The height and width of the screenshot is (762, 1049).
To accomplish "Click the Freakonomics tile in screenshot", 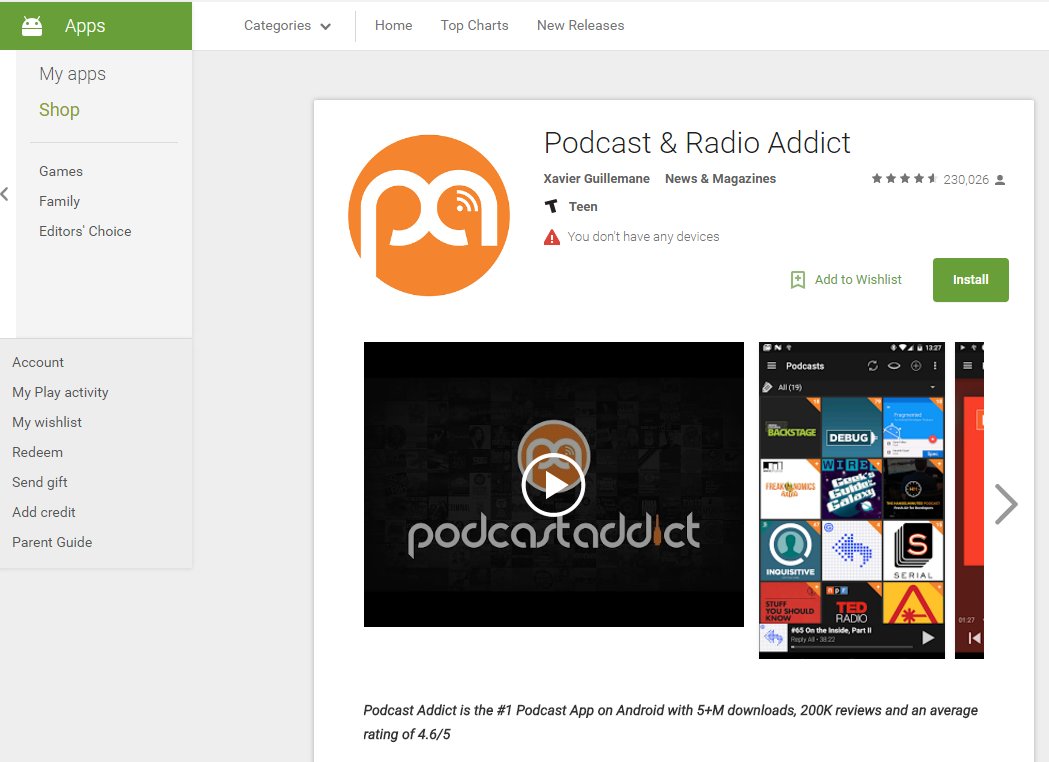I will [x=790, y=489].
